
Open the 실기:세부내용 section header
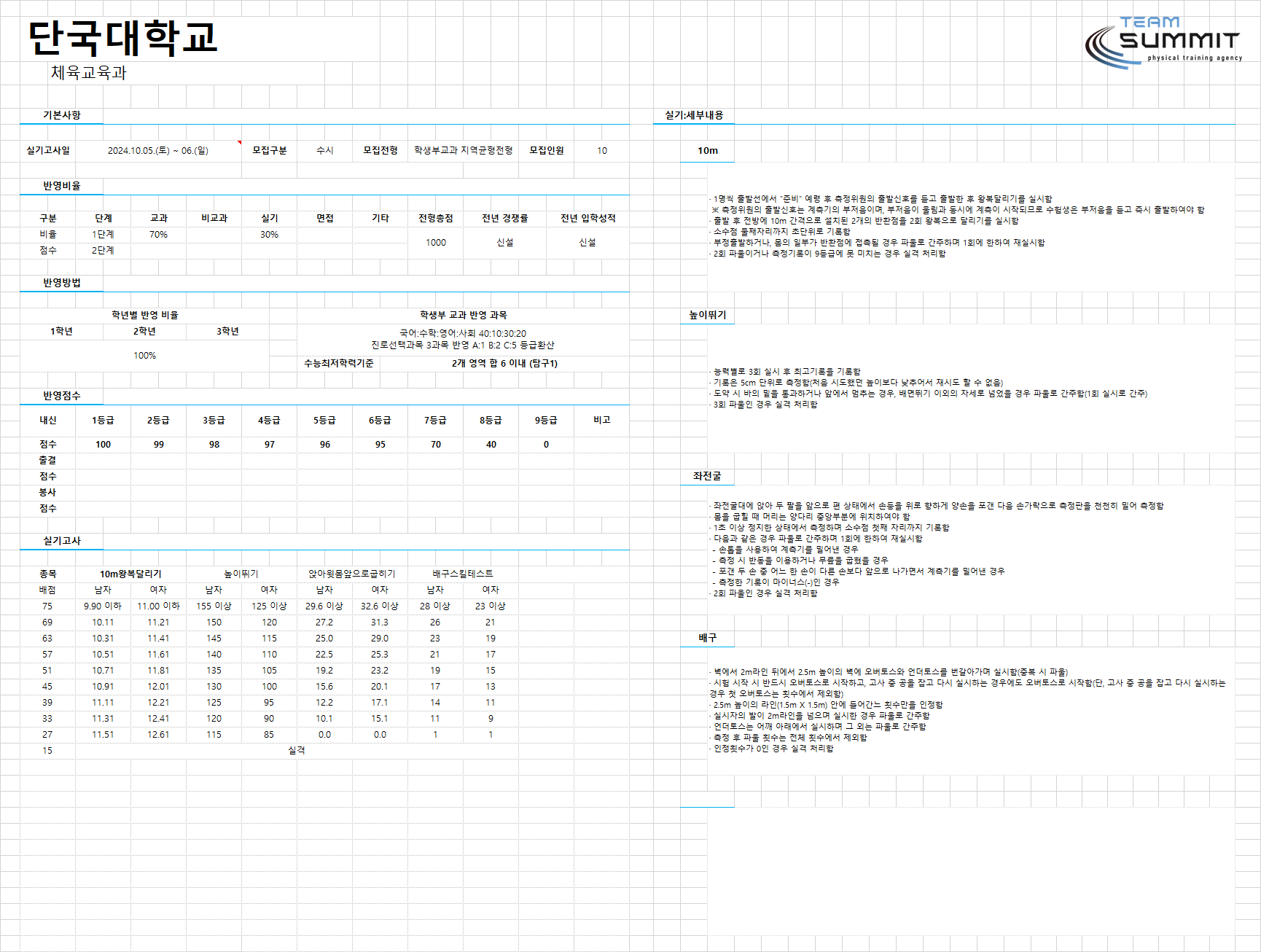694,115
